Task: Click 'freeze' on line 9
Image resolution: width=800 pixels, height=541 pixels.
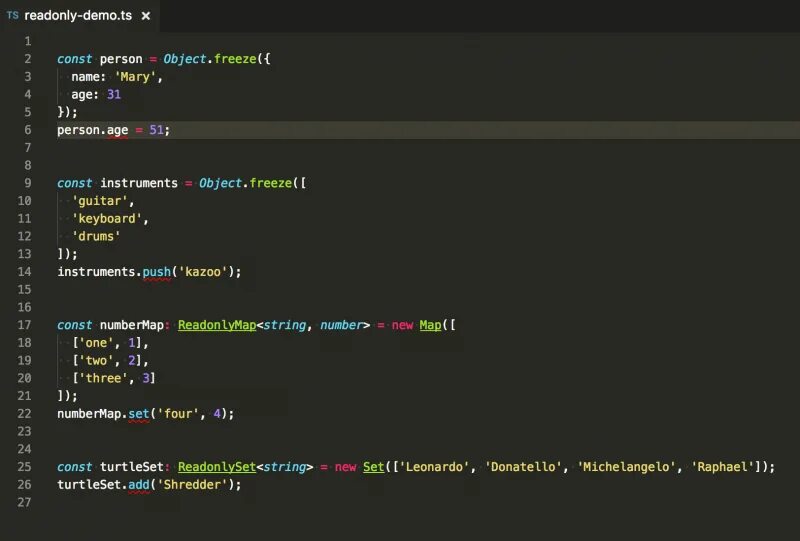Action: pyautogui.click(x=271, y=183)
